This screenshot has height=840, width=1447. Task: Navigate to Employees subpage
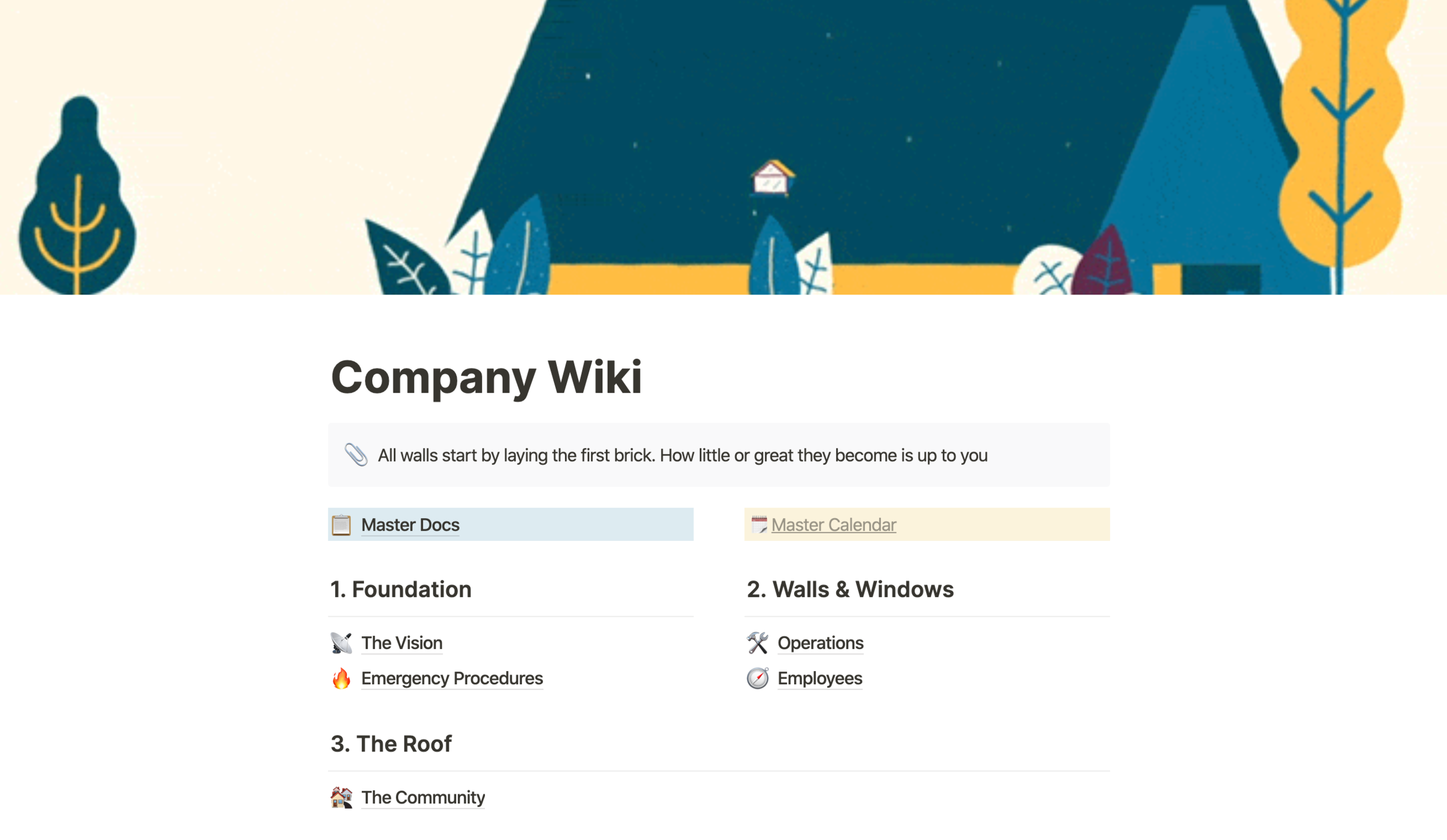coord(819,678)
